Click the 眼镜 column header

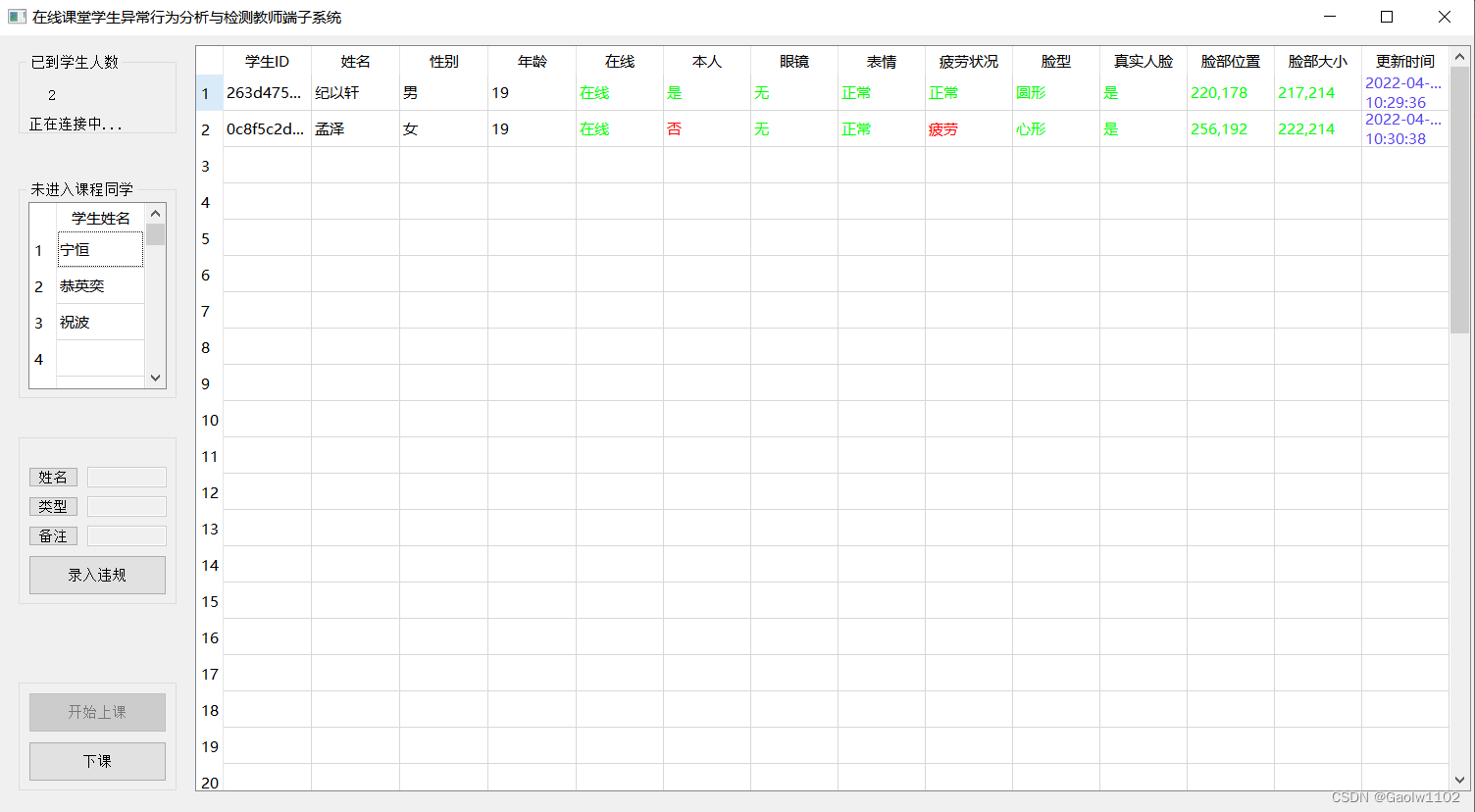click(794, 61)
